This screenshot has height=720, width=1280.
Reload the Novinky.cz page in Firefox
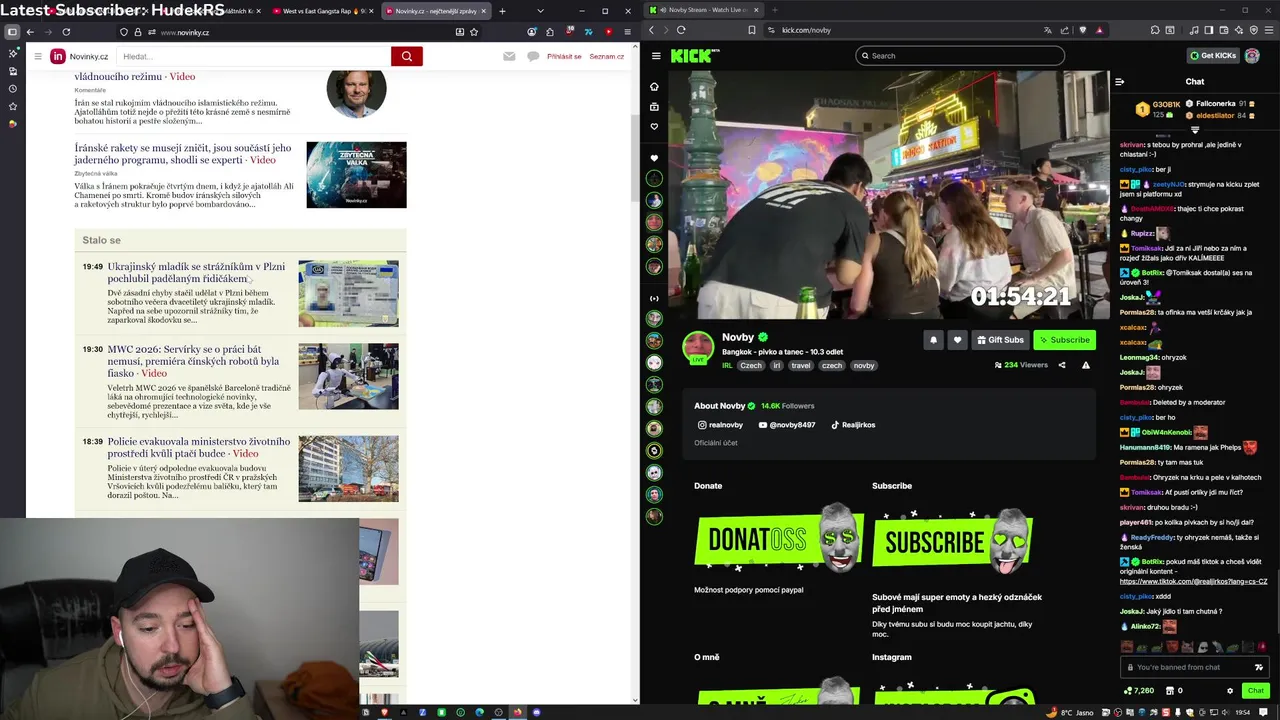click(66, 32)
